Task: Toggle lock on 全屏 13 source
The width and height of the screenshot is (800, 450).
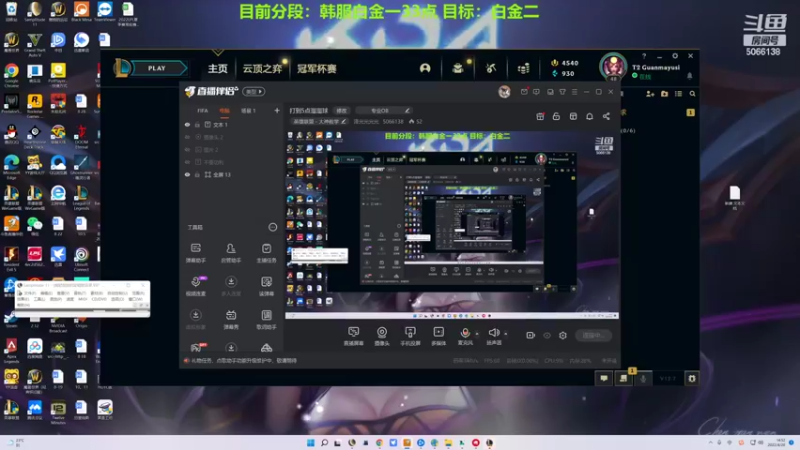Action: [x=197, y=174]
